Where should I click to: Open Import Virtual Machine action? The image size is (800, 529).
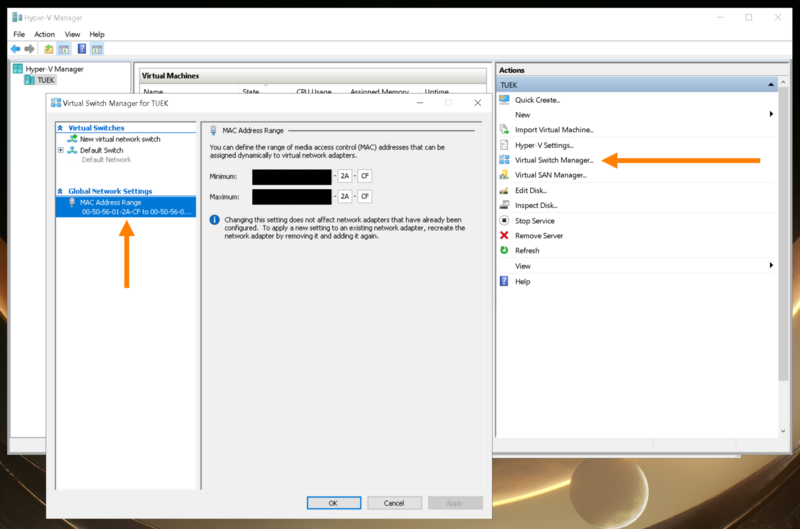(554, 130)
